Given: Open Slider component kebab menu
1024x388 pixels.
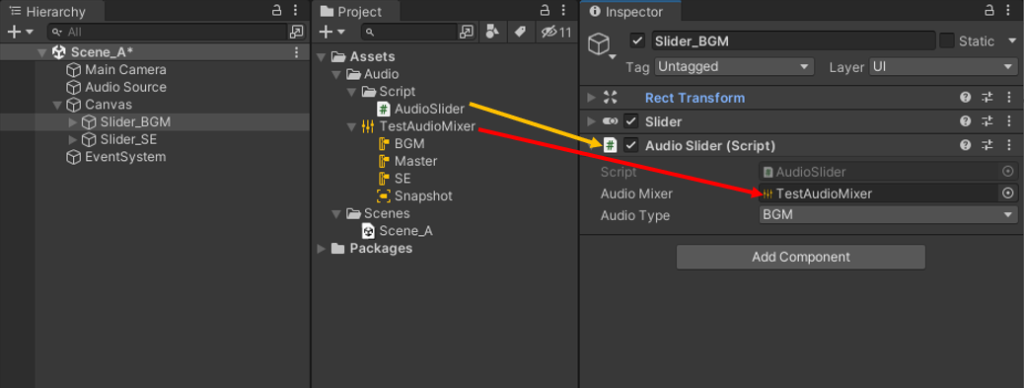Looking at the screenshot, I should (1009, 121).
